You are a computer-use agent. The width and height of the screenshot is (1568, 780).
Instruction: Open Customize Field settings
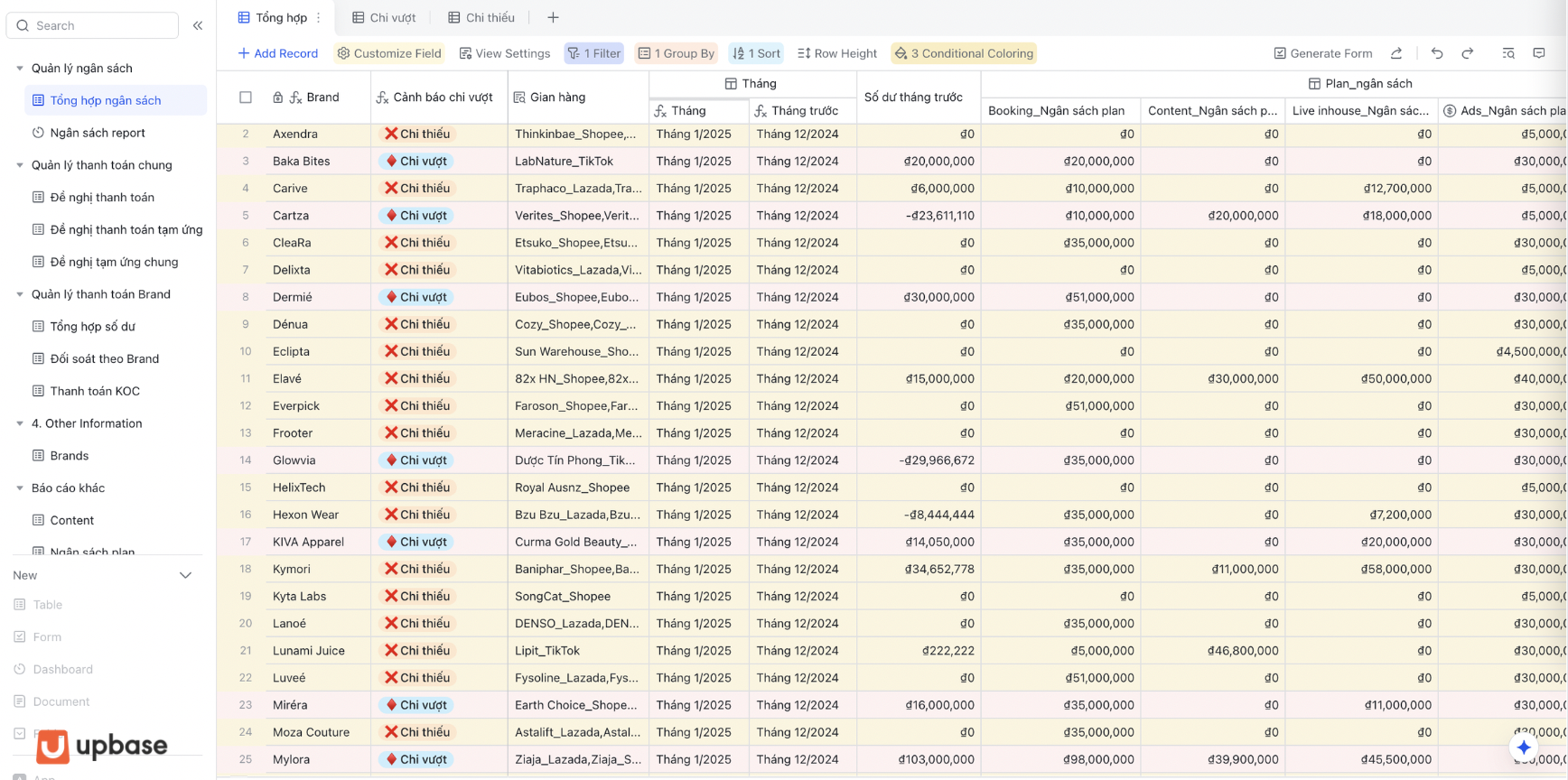click(x=389, y=53)
